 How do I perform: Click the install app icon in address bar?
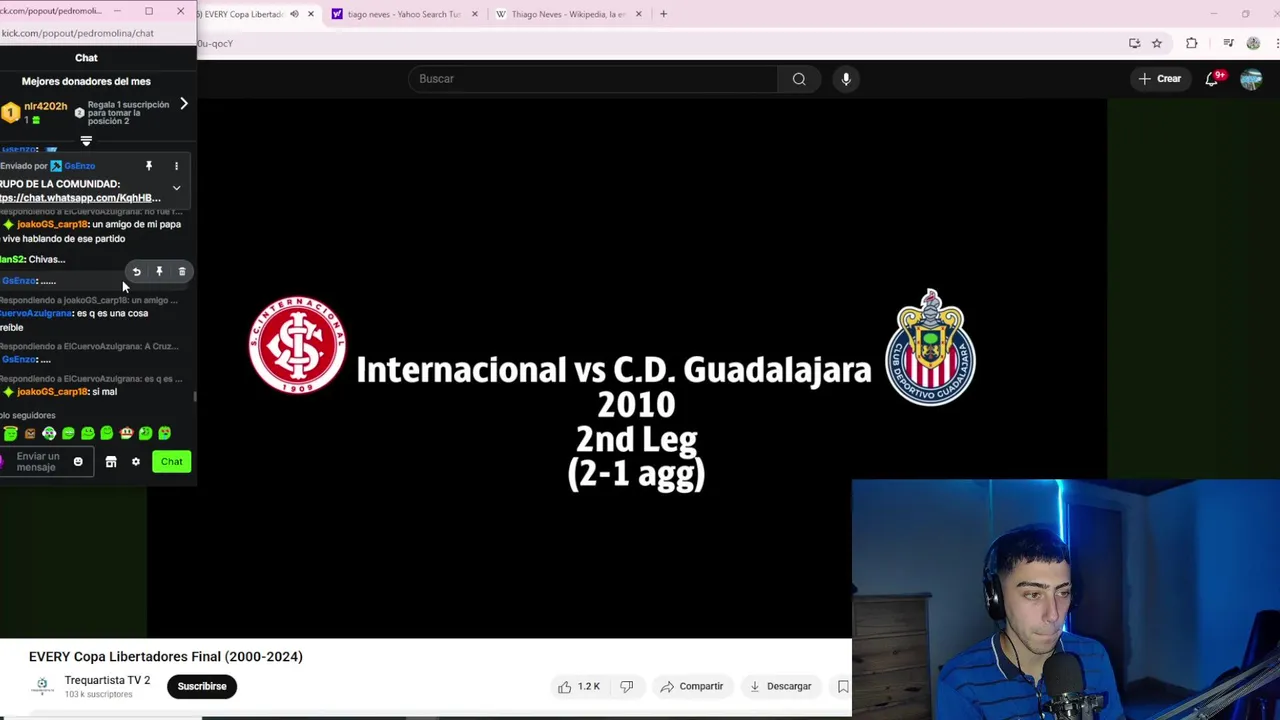pos(1134,43)
